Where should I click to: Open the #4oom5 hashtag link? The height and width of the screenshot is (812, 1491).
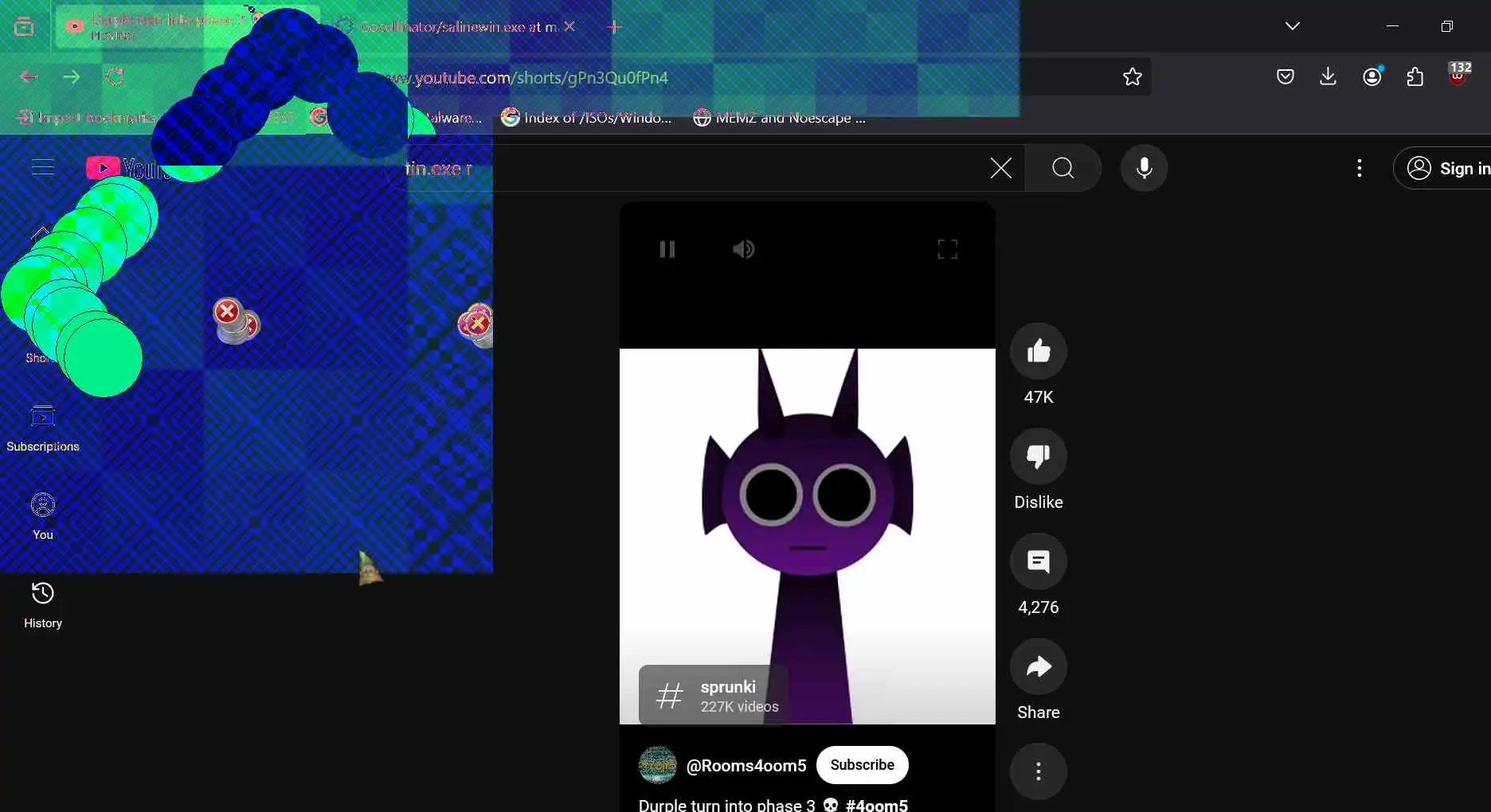[x=877, y=805]
